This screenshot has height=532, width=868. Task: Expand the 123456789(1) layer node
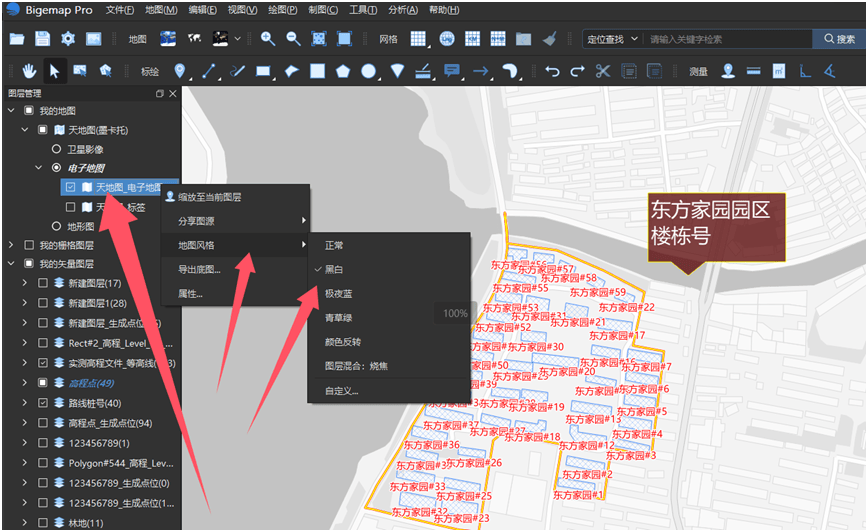click(x=24, y=442)
